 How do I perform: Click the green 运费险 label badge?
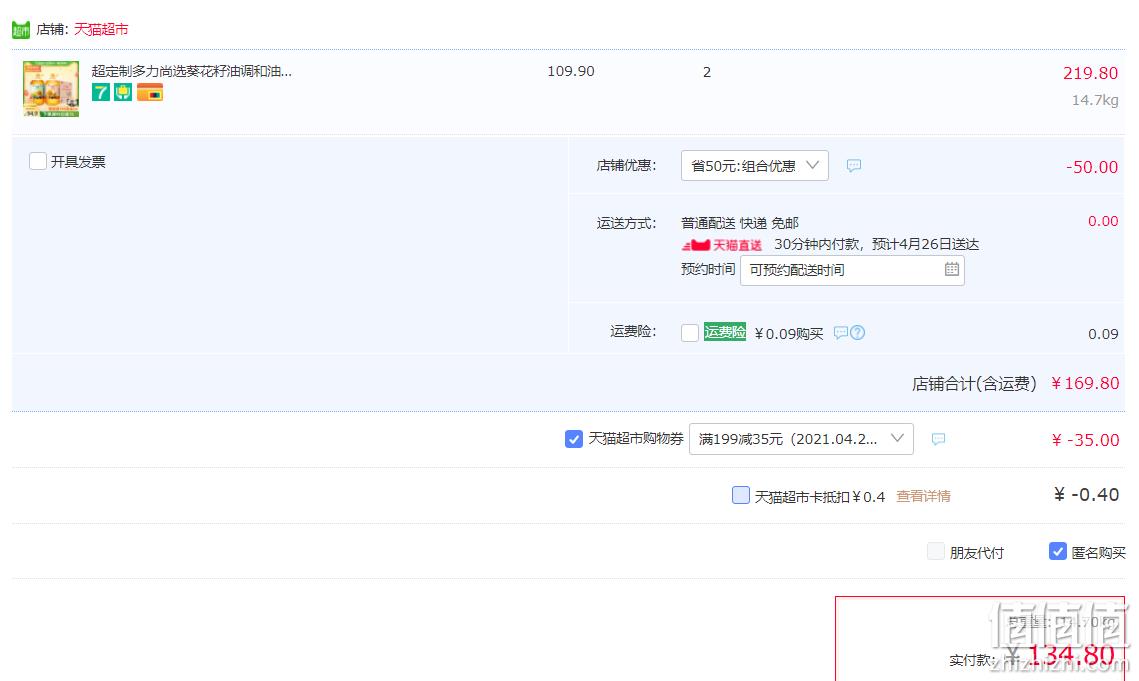click(x=725, y=332)
